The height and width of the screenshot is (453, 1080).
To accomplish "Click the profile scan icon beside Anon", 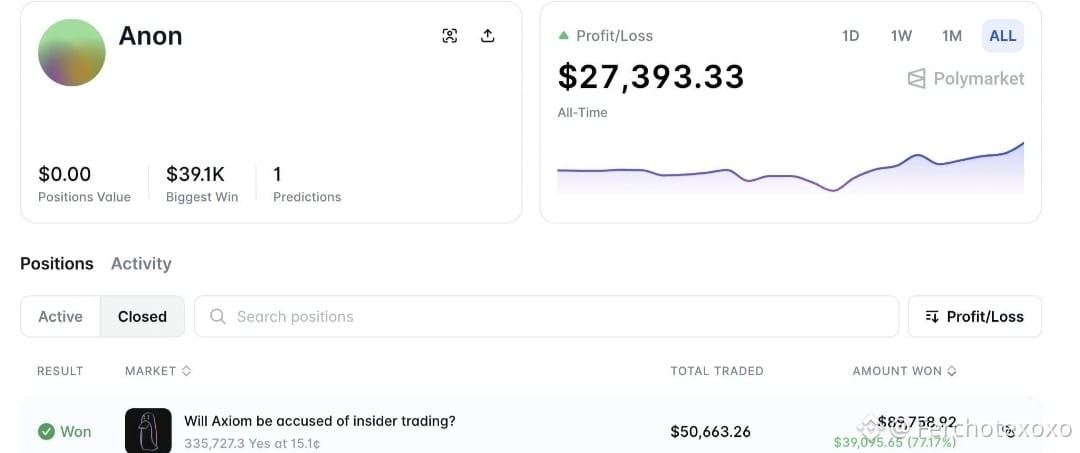I will tap(450, 36).
